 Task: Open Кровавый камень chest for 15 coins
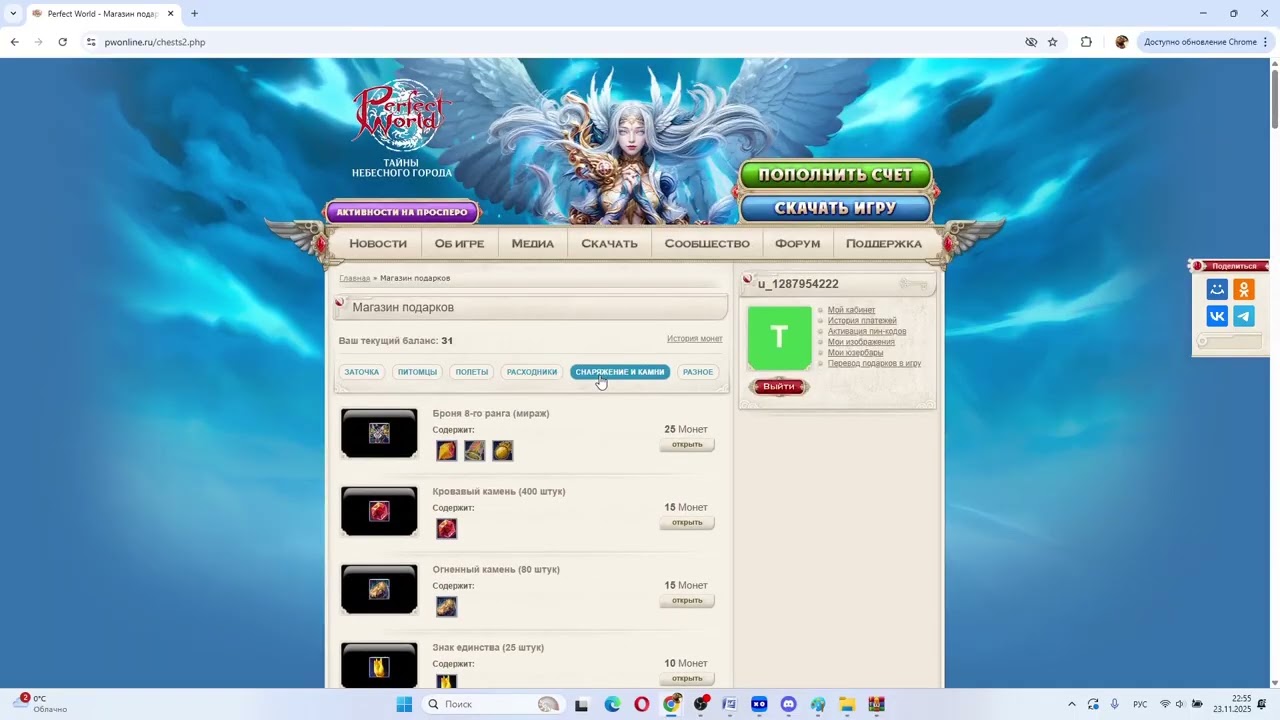(x=687, y=522)
